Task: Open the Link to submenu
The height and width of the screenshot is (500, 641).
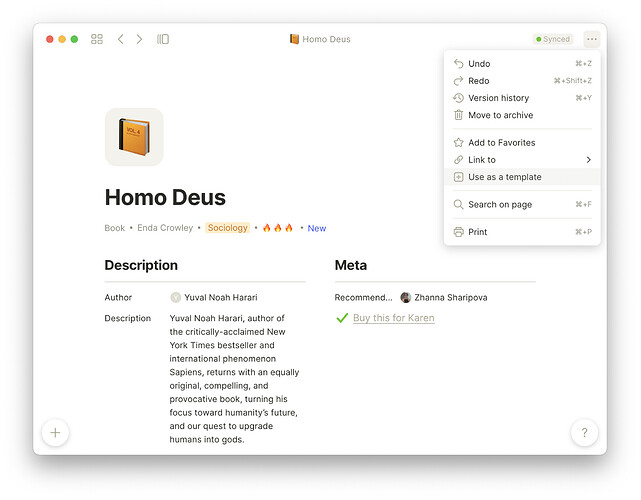Action: [522, 160]
